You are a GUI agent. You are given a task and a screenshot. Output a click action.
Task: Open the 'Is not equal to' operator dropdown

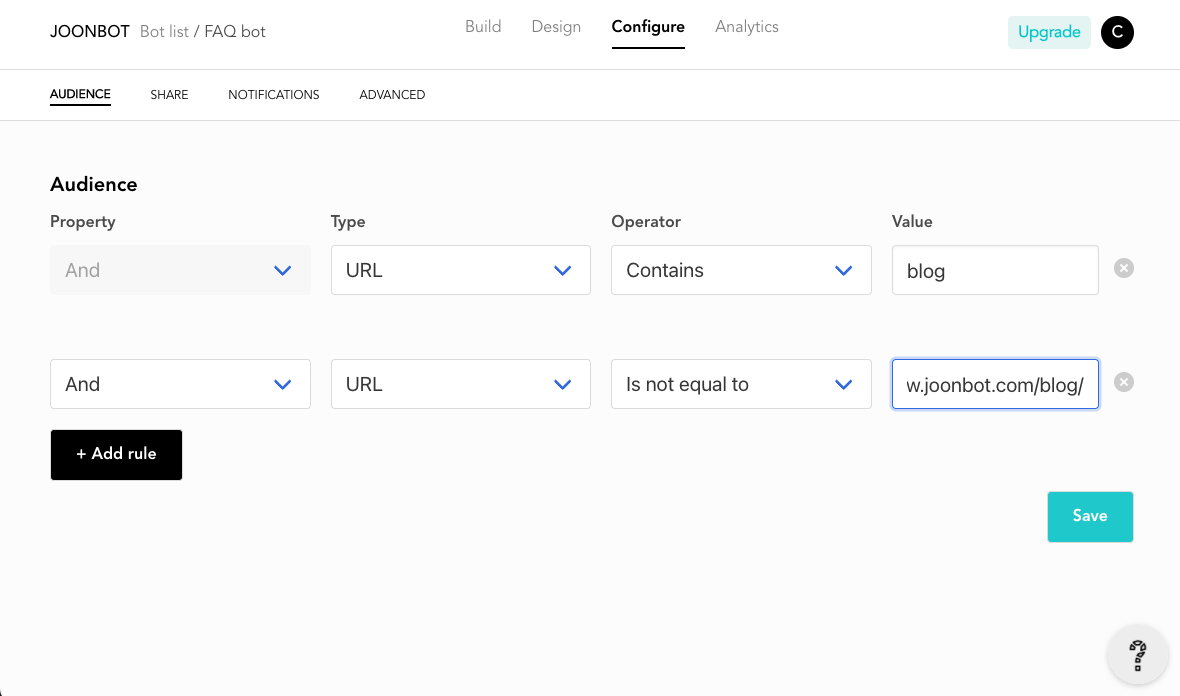(x=741, y=384)
